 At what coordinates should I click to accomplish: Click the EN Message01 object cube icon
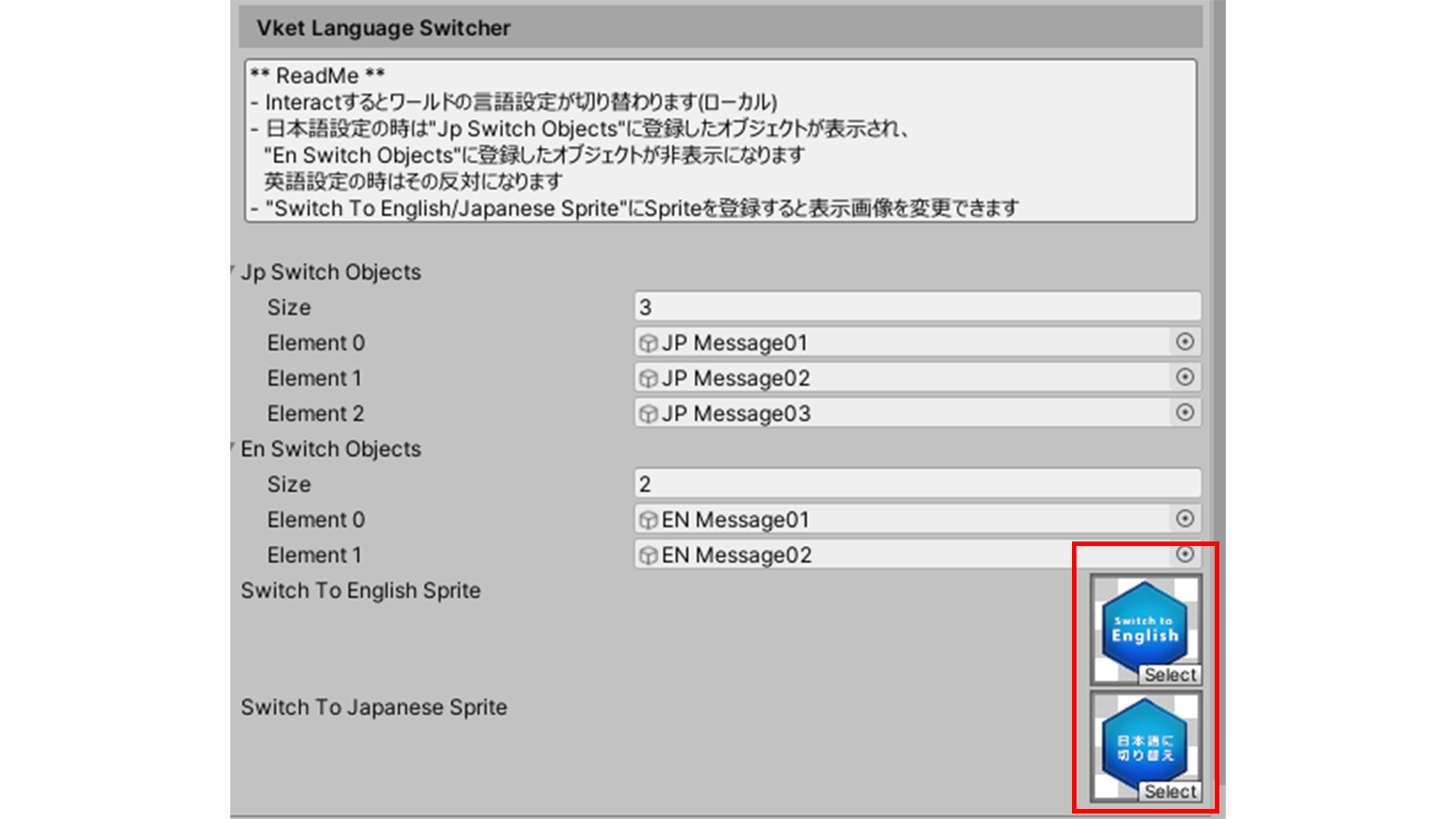[x=648, y=520]
